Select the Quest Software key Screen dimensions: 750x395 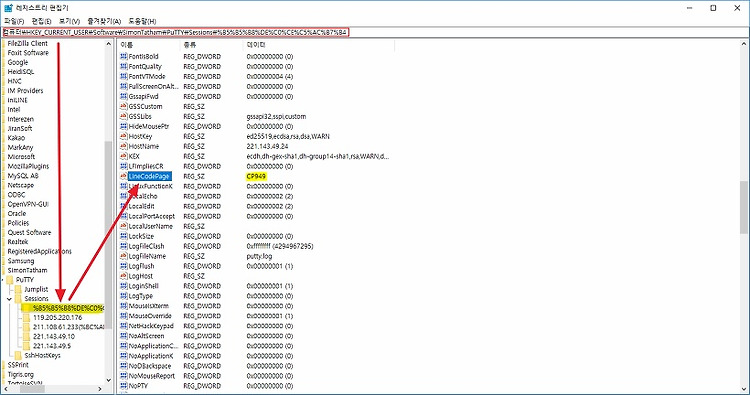(29, 232)
